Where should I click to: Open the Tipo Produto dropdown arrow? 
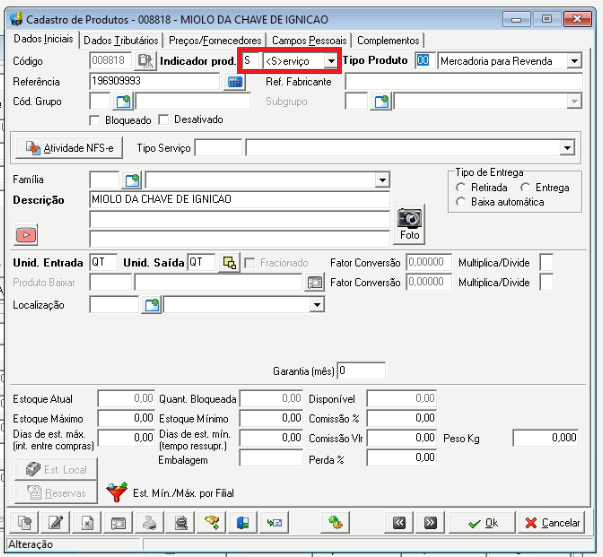(x=574, y=61)
